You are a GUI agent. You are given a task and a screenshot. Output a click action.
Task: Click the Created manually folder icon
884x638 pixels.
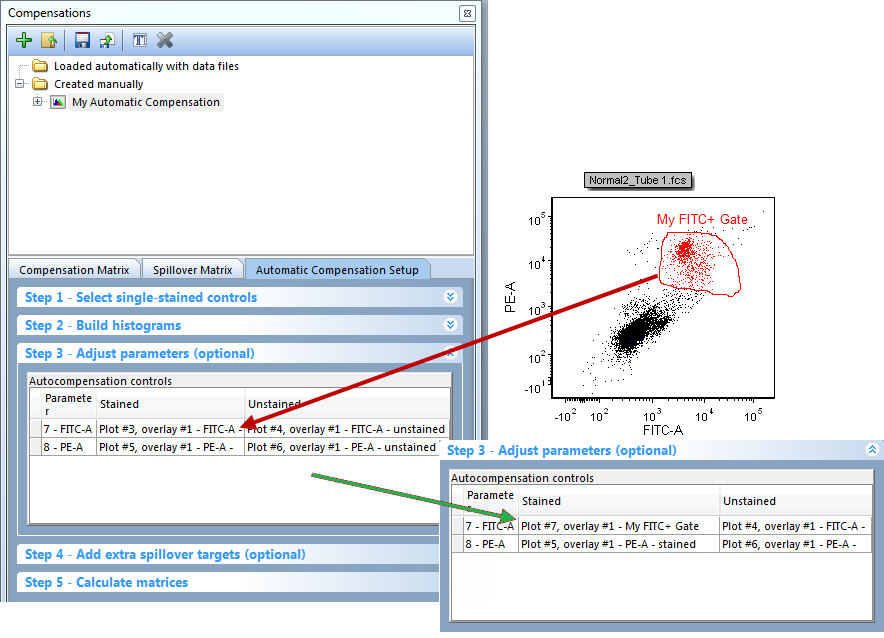40,84
